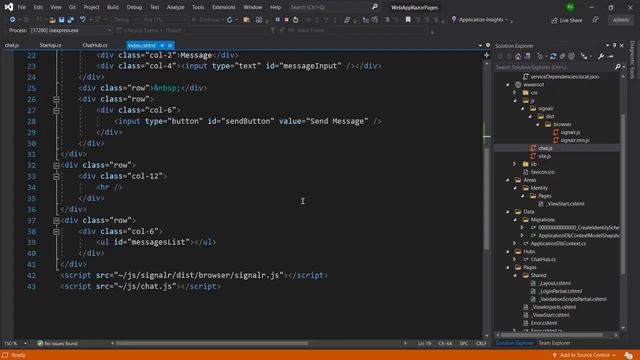Collapse the Areas folder node
This screenshot has height=360, width=640.
click(508, 180)
